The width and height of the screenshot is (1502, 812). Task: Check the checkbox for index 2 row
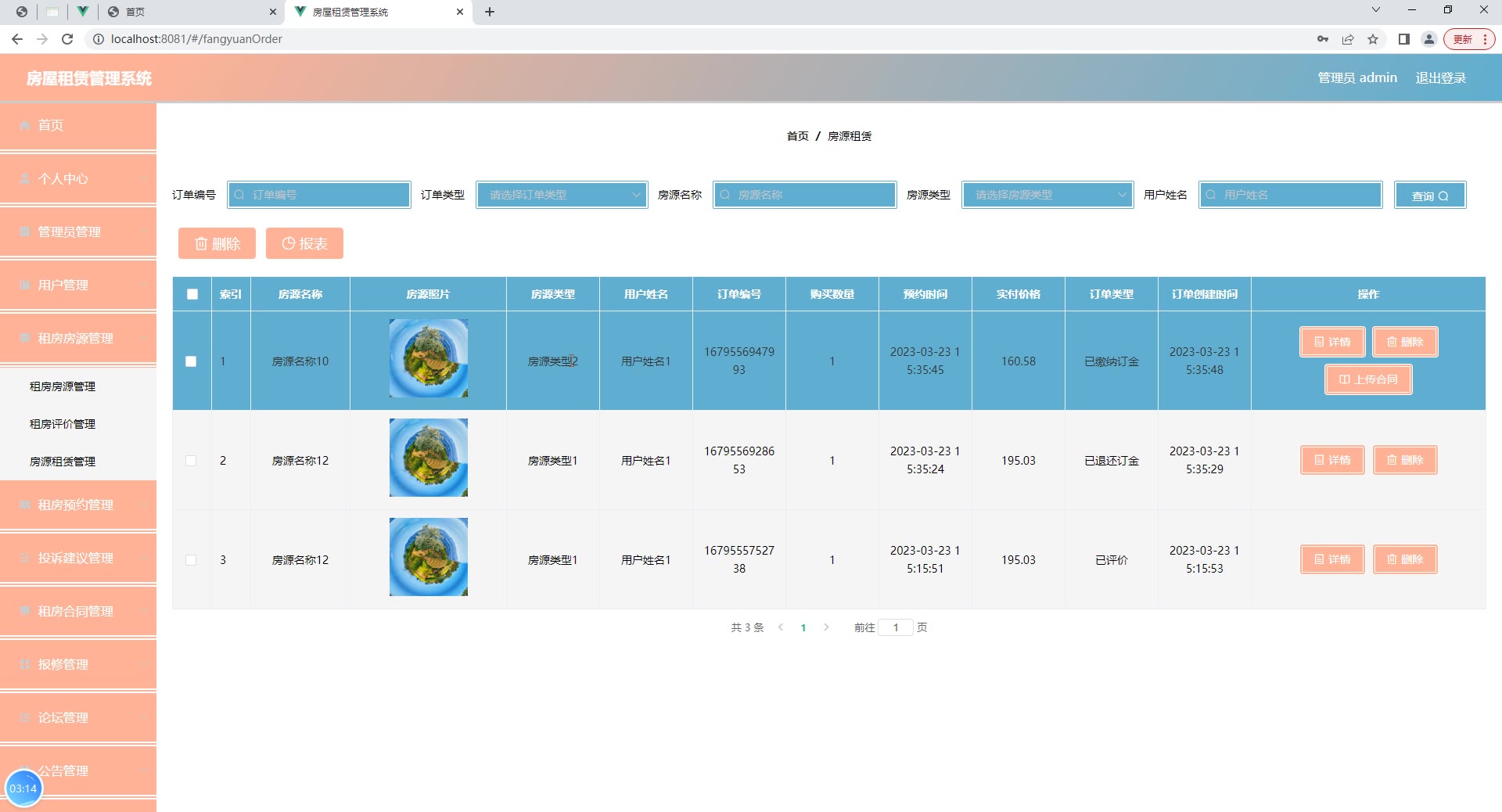pyautogui.click(x=191, y=461)
